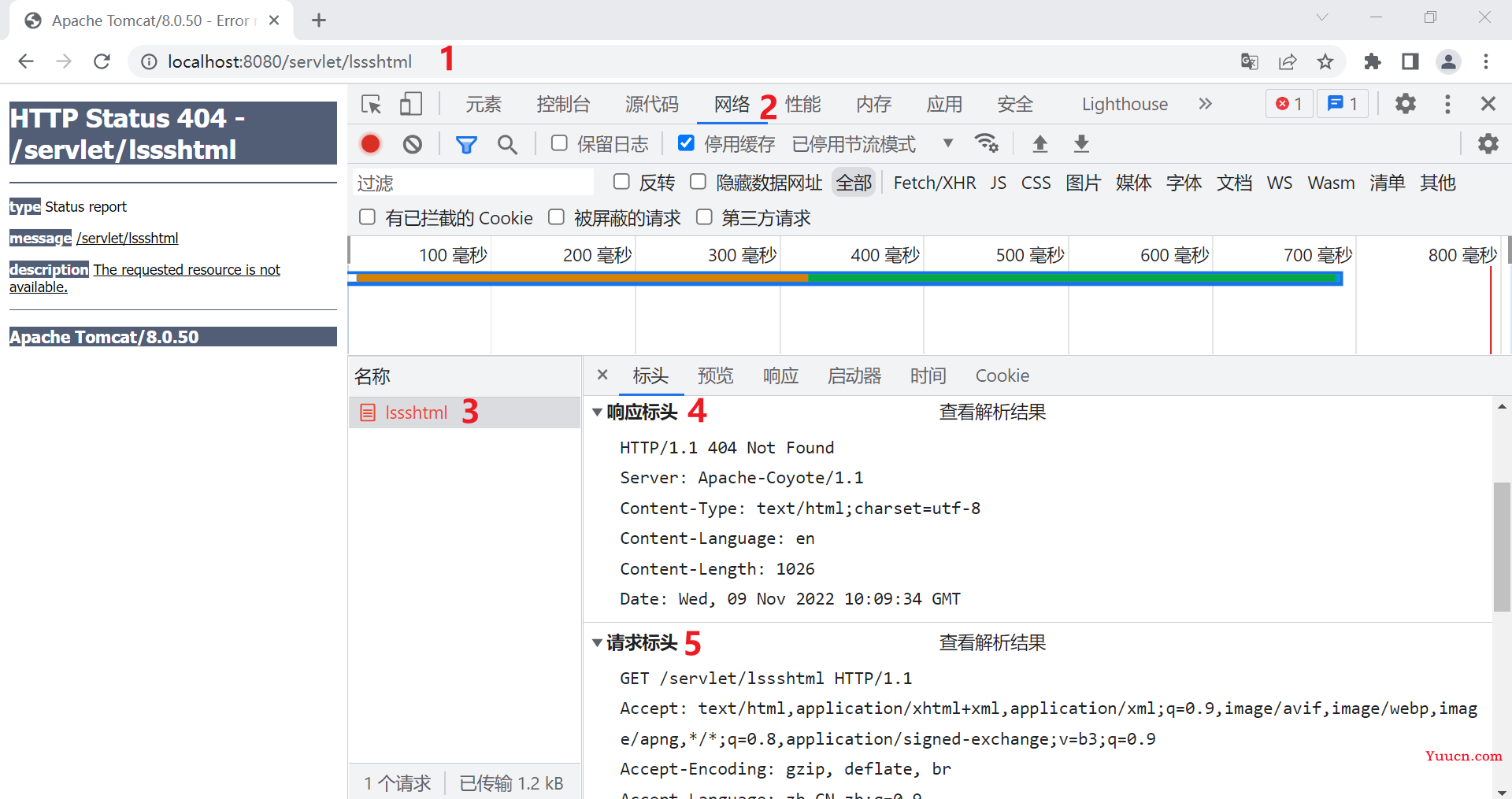Filter requests by CSS type
Viewport: 1512px width, 799px height.
pos(1036,183)
